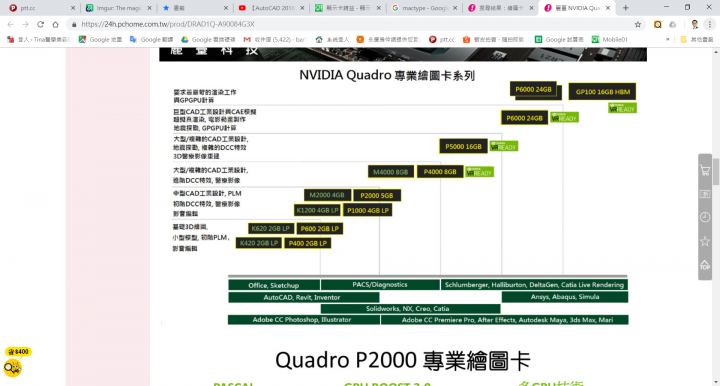720x386 pixels.
Task: Click the Quadro P2000 專業繪圖卡 heading
Action: [x=403, y=360]
